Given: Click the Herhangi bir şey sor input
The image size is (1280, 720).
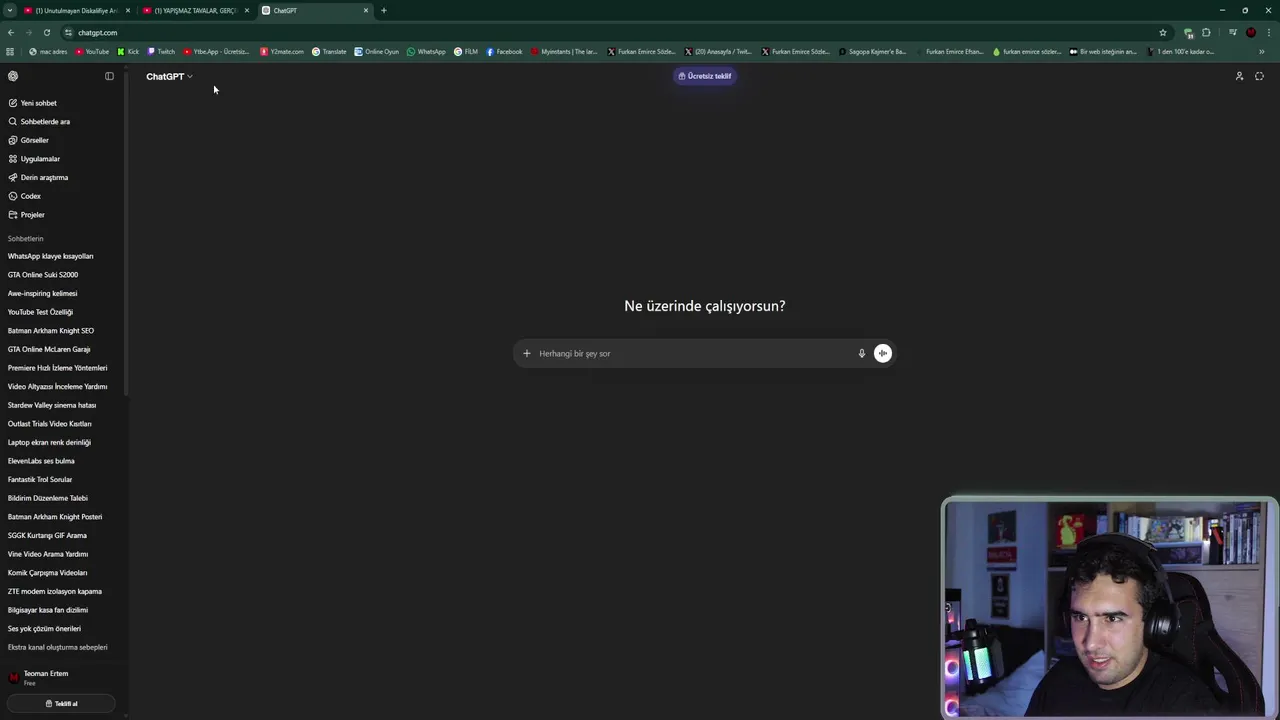Looking at the screenshot, I should (x=695, y=353).
